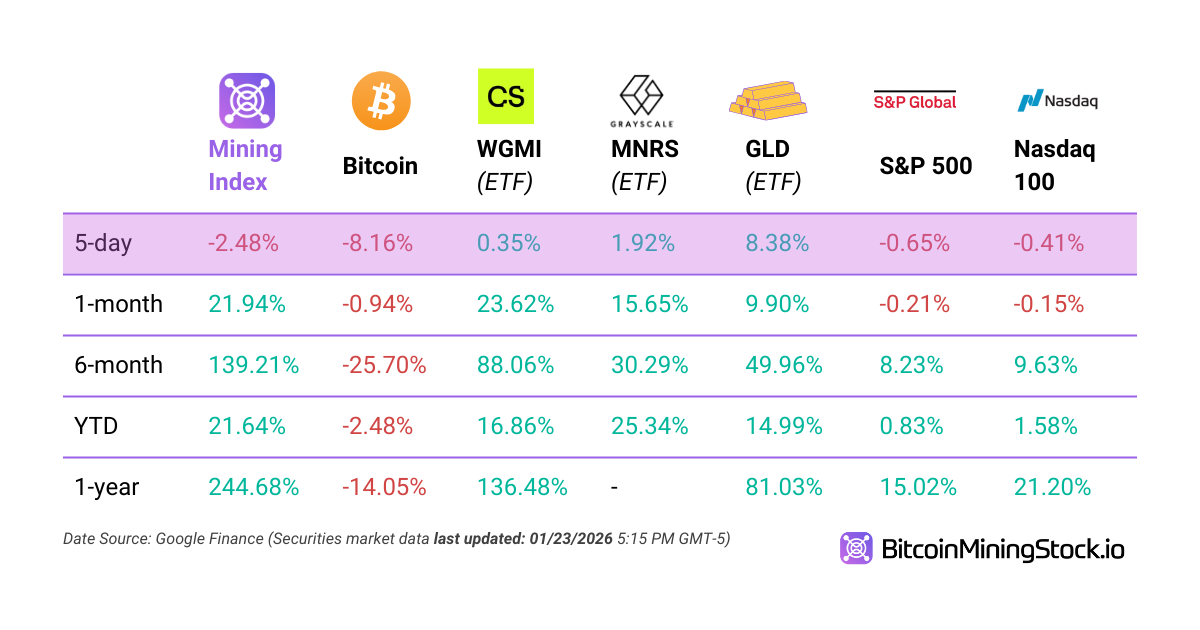Click the Grayscale logo above MNRS

[642, 102]
